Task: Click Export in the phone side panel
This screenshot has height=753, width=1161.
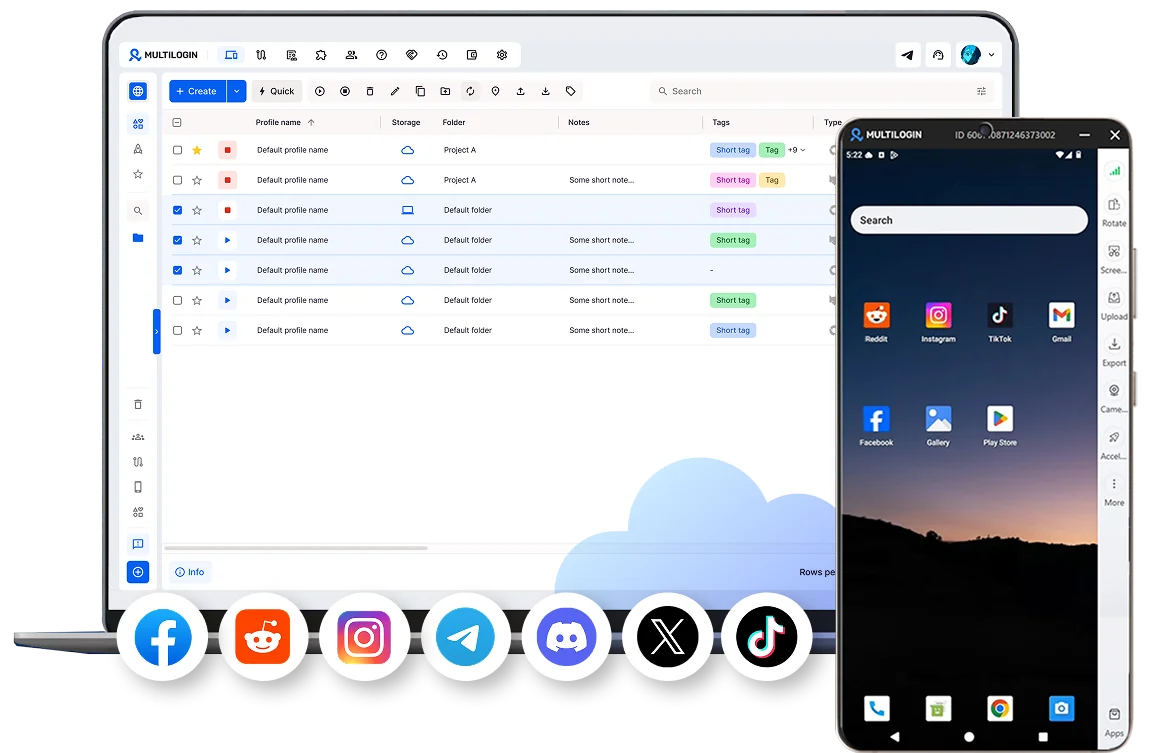Action: (x=1114, y=352)
